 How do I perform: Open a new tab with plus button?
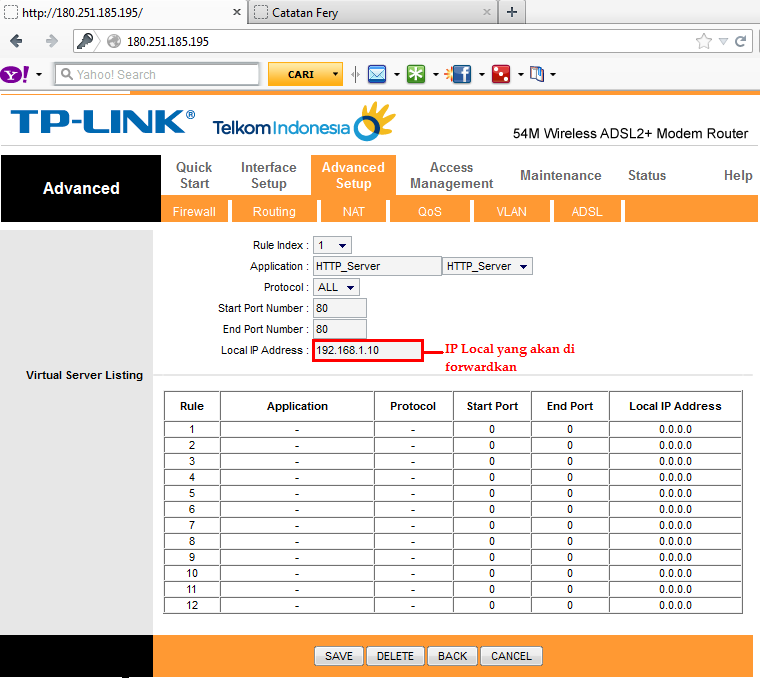pos(512,12)
